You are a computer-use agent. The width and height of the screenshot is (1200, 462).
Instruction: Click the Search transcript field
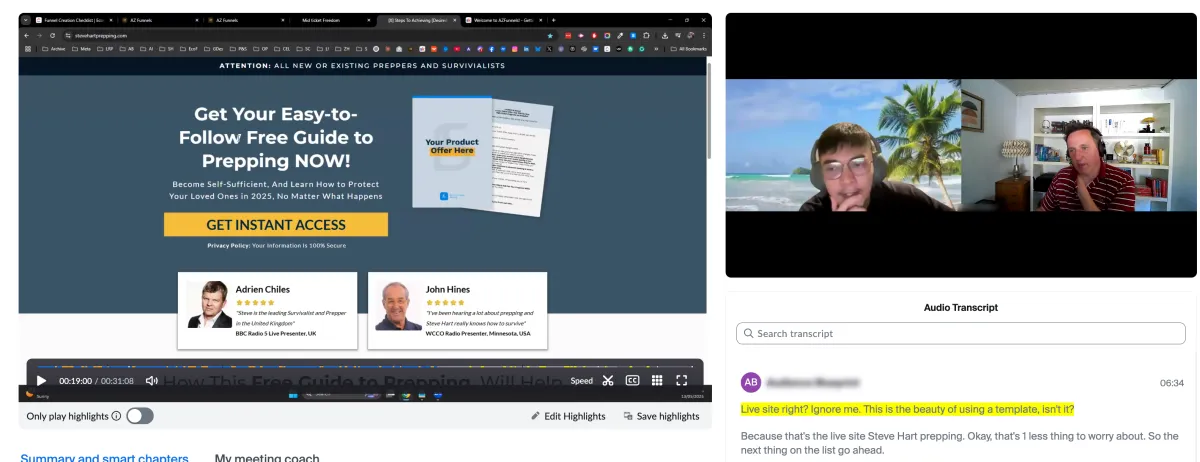coord(960,333)
